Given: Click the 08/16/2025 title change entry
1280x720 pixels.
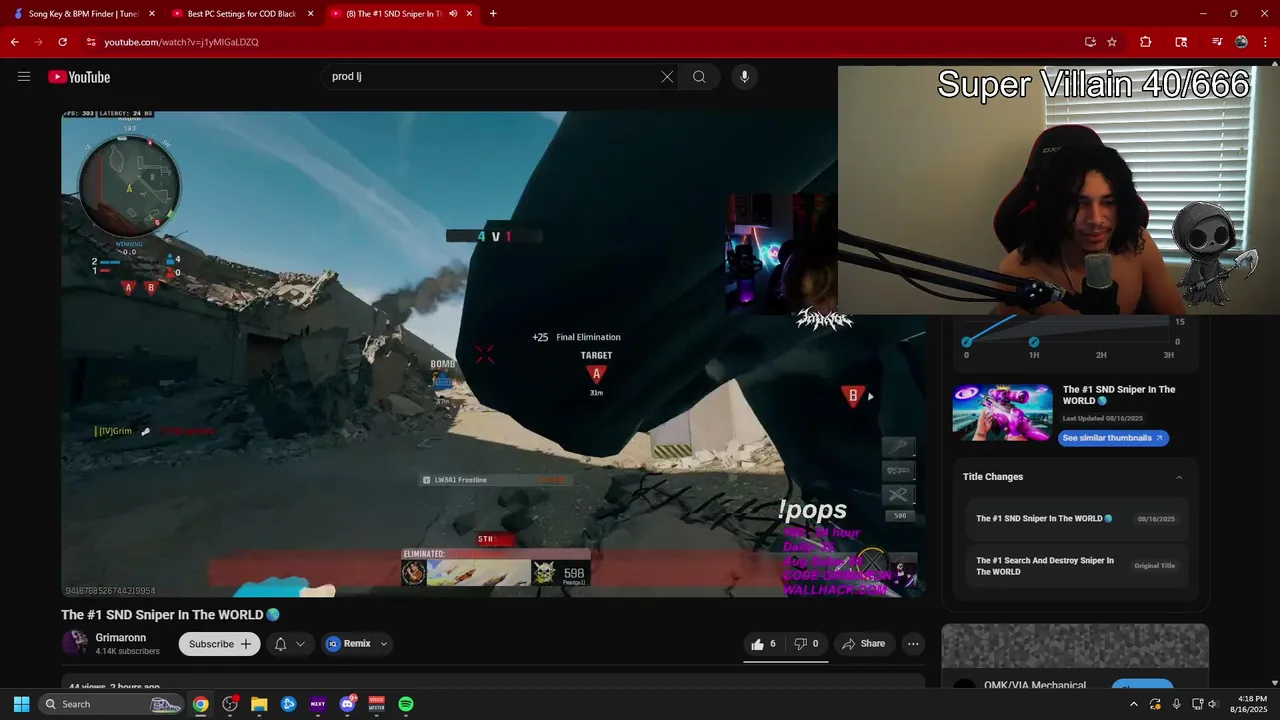Looking at the screenshot, I should pos(1076,519).
